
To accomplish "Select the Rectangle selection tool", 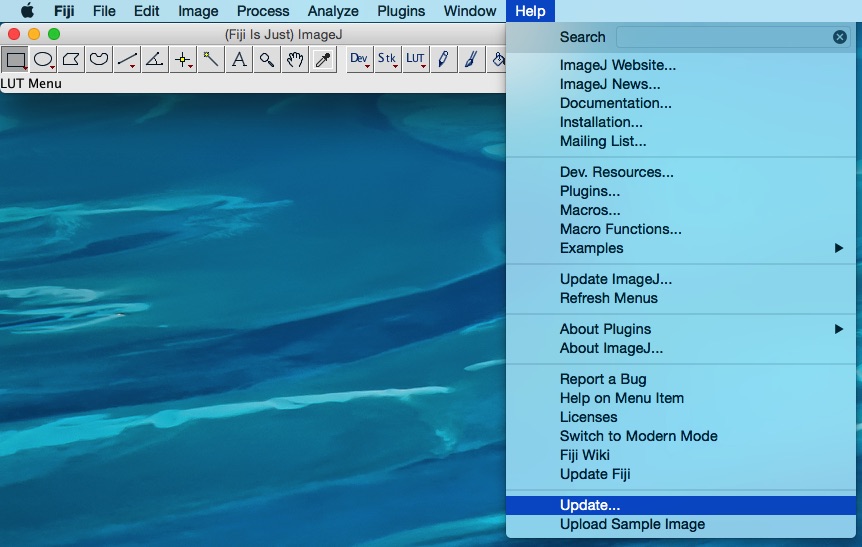I will [x=15, y=59].
